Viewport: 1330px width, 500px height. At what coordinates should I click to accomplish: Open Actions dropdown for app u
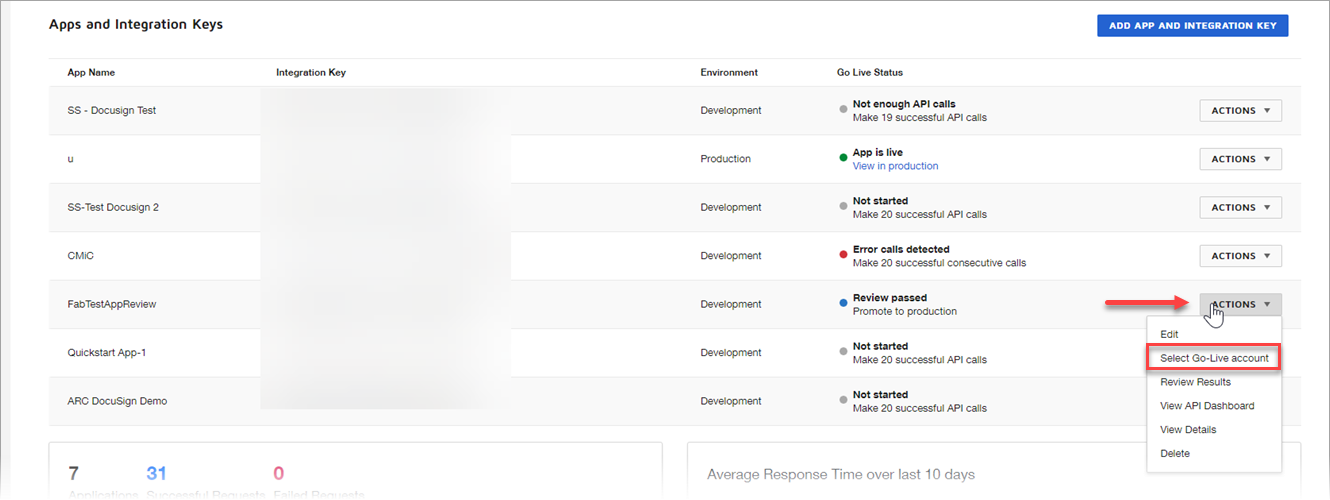click(1240, 159)
